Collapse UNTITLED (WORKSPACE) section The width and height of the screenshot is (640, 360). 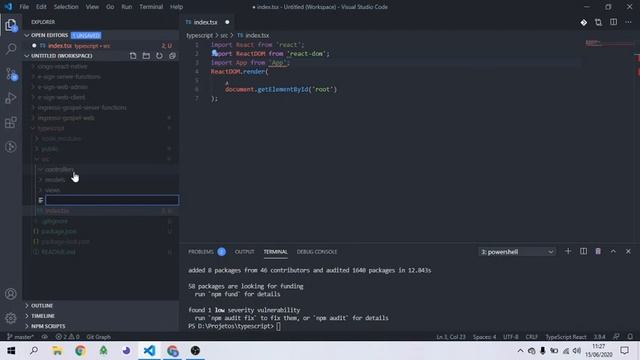coord(61,56)
